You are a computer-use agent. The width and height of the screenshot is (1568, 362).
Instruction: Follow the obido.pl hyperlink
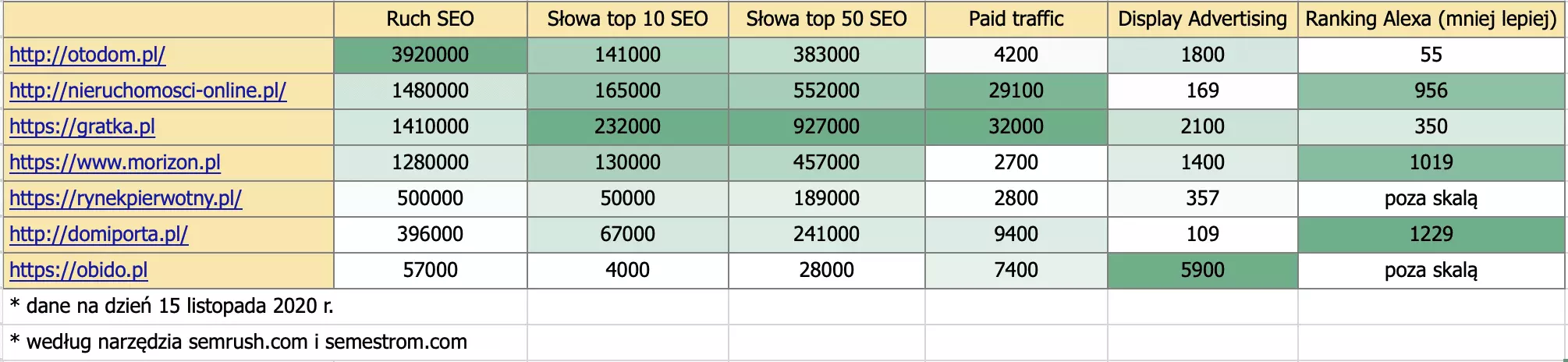[78, 271]
